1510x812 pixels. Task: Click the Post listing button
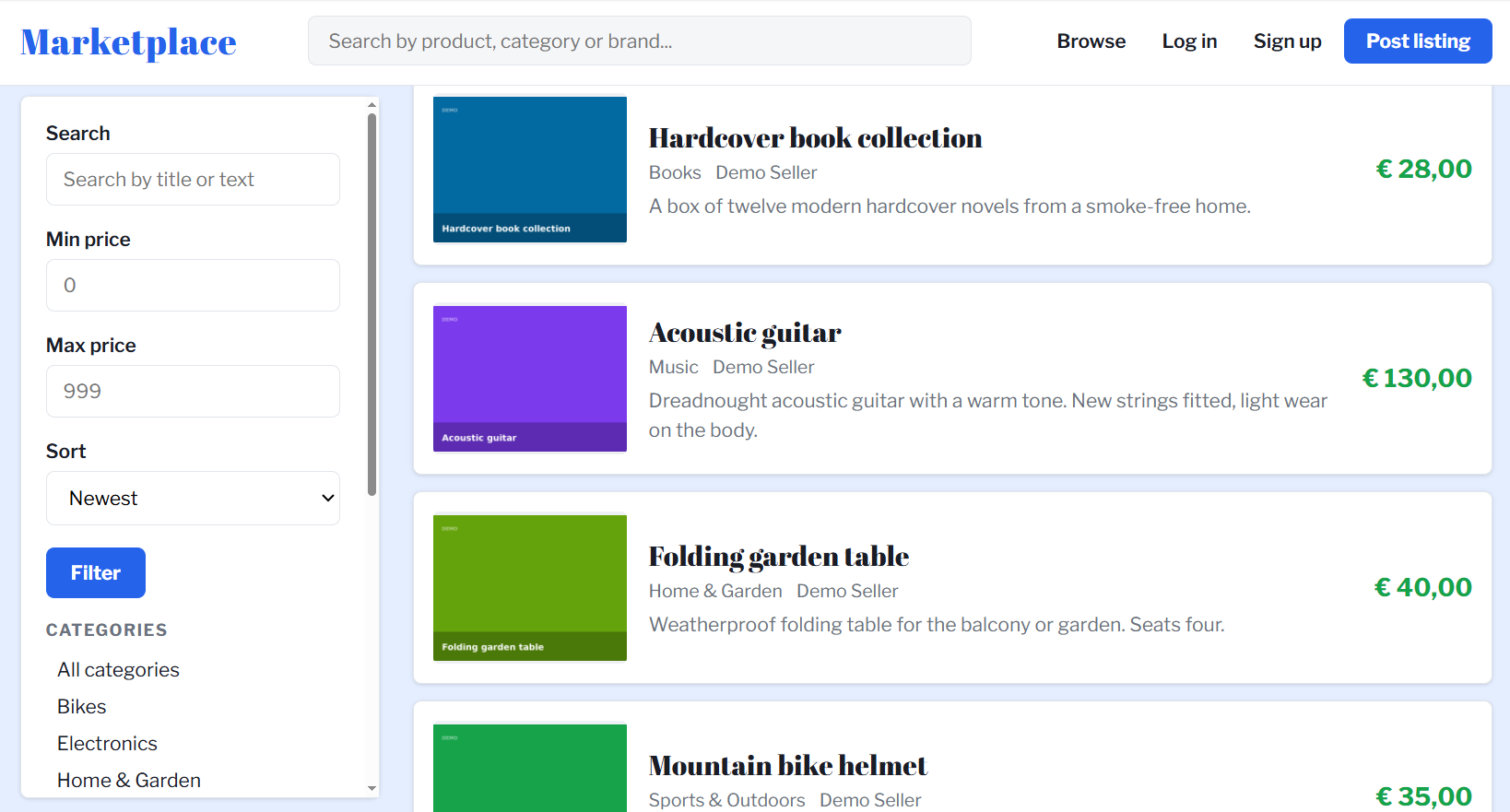pos(1418,41)
